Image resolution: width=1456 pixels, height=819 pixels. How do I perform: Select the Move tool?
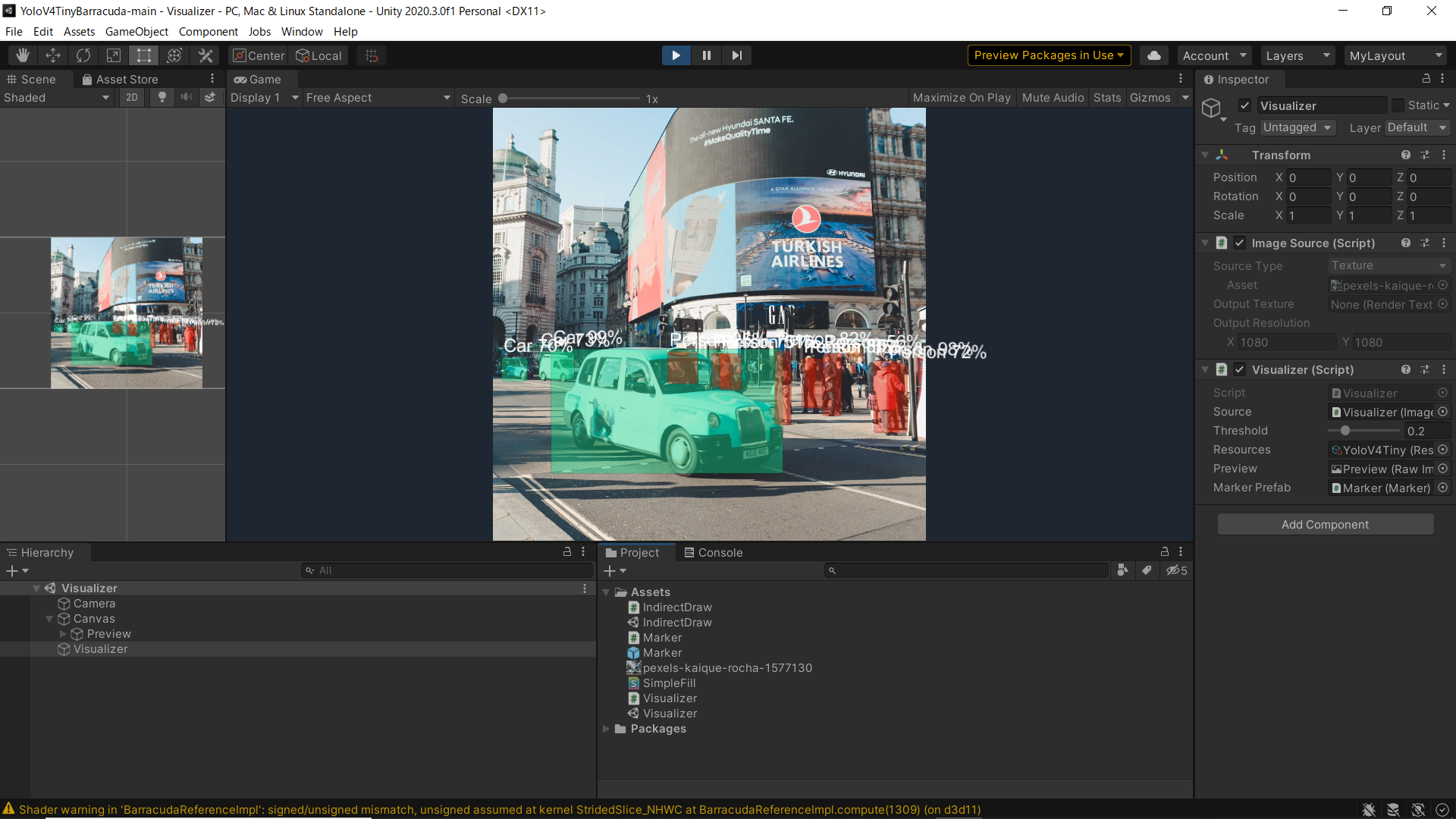click(53, 55)
